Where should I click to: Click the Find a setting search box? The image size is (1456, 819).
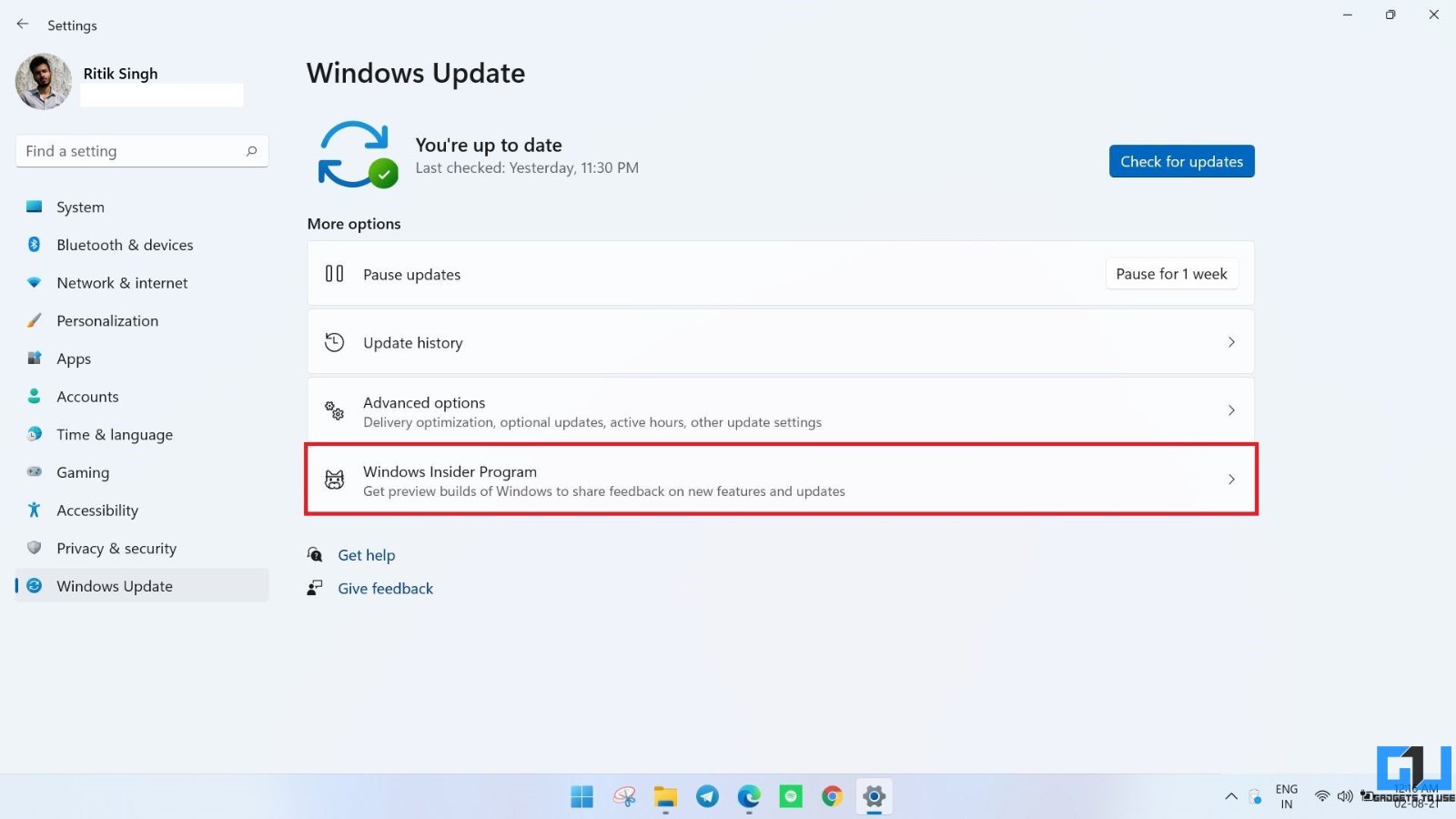[x=132, y=151]
